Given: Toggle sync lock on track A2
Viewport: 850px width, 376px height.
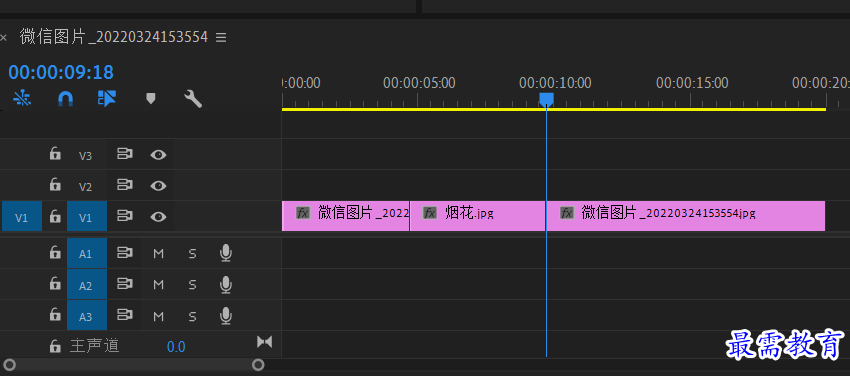Looking at the screenshot, I should pos(125,283).
